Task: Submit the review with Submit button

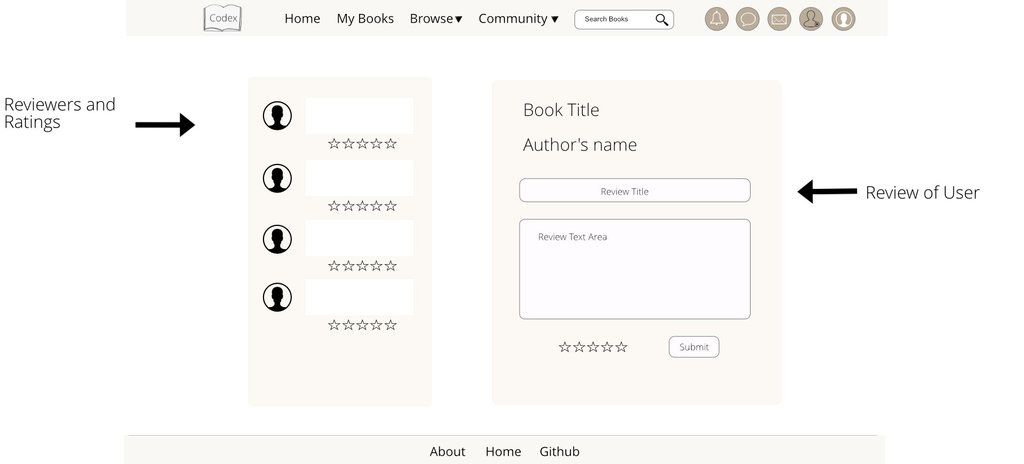Action: pos(694,347)
